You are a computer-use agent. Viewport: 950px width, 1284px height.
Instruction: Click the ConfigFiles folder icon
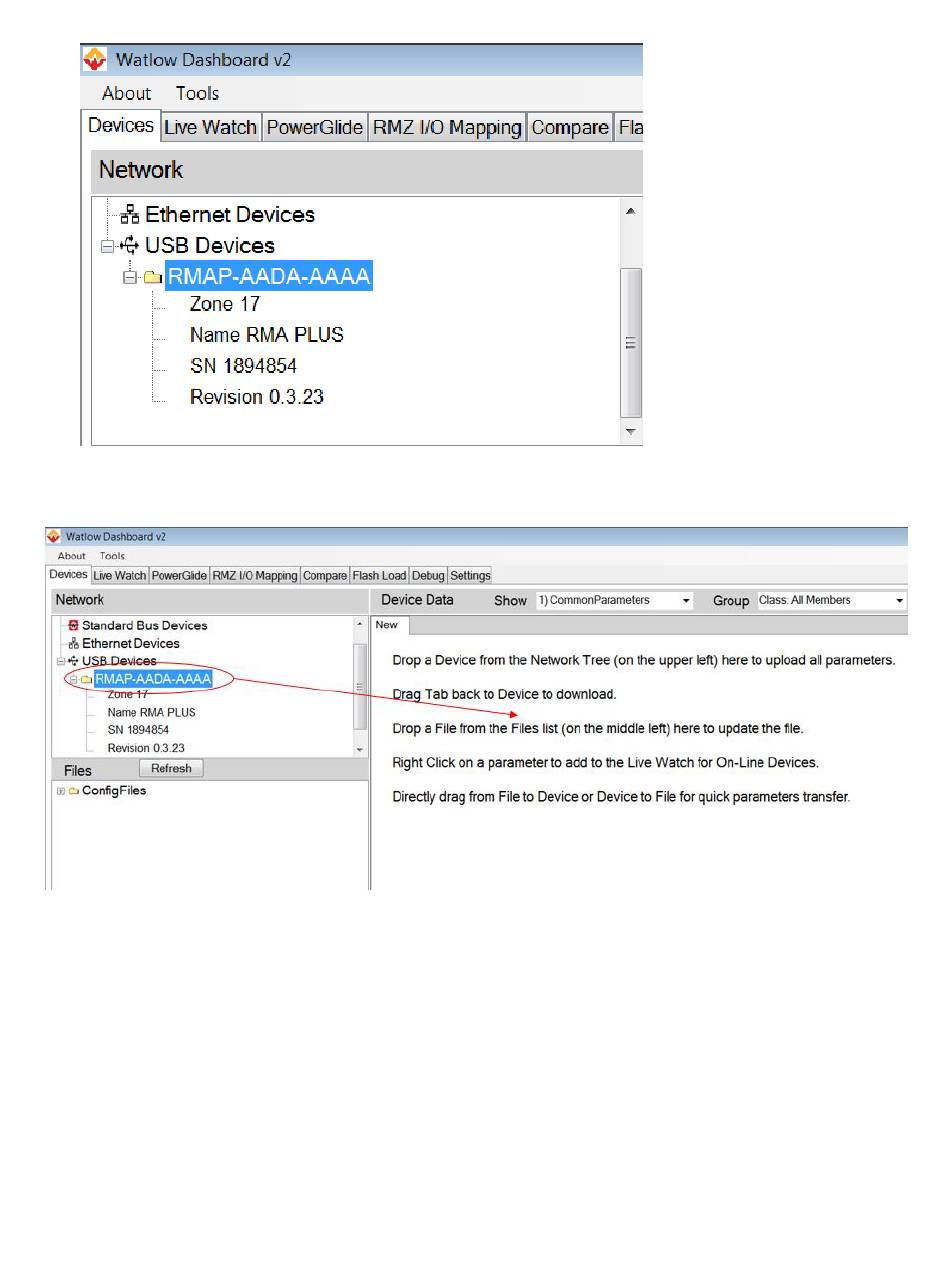74,791
